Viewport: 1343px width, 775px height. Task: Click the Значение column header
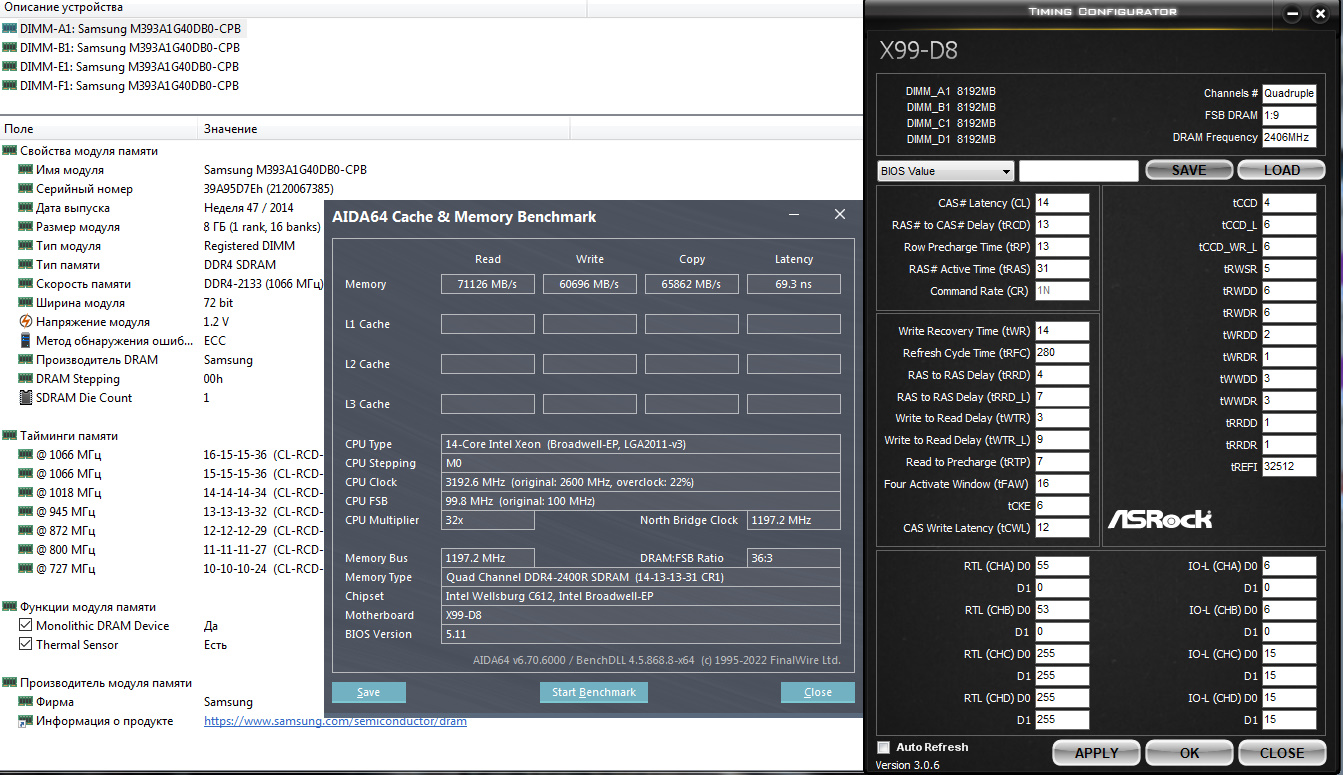(x=385, y=129)
